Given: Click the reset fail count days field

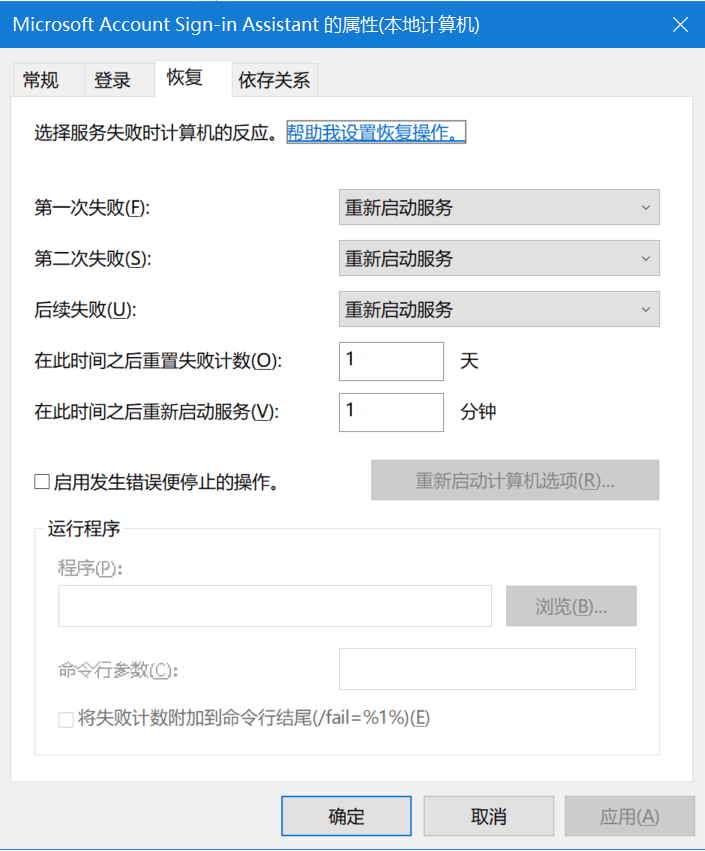Looking at the screenshot, I should coord(391,361).
